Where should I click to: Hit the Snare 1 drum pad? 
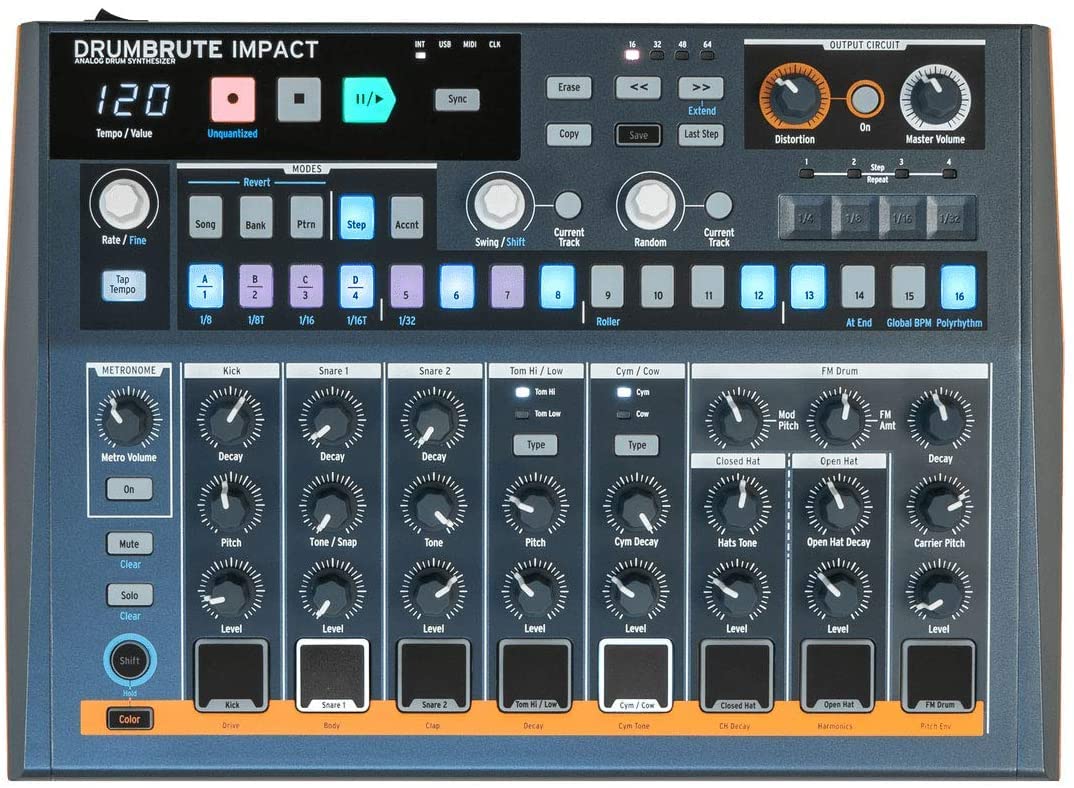tap(332, 675)
